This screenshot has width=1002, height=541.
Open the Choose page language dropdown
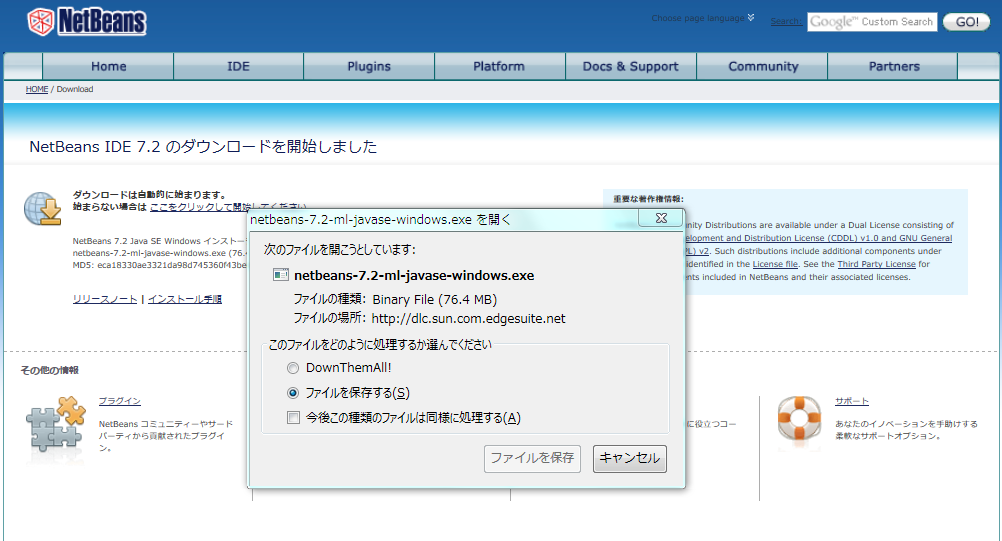pos(702,18)
